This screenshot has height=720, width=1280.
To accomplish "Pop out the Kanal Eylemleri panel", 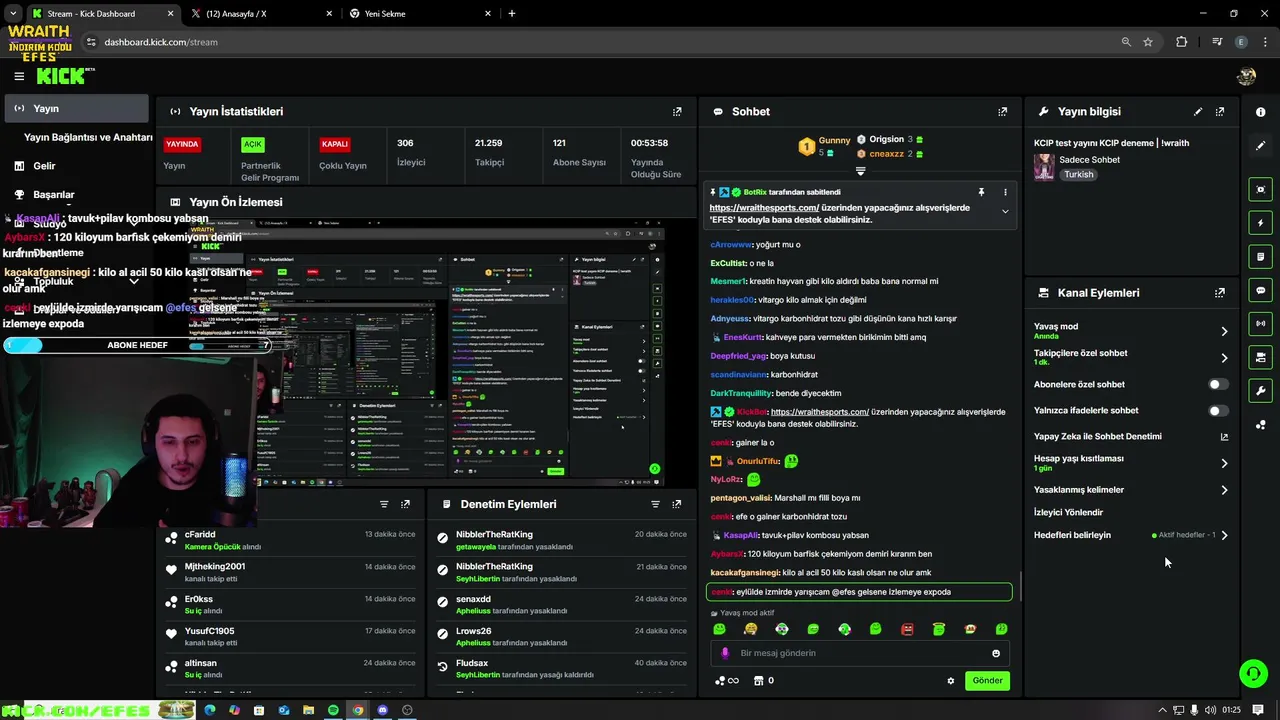I will 1220,293.
